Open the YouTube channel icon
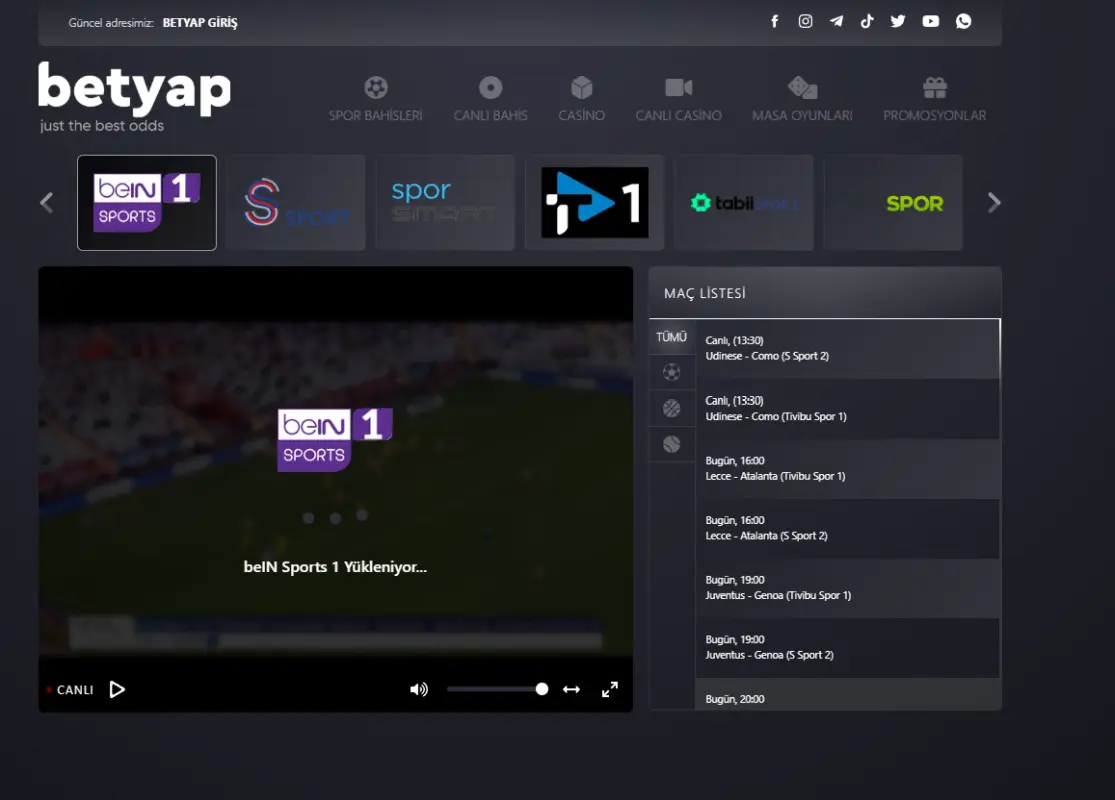1115x800 pixels. point(930,20)
